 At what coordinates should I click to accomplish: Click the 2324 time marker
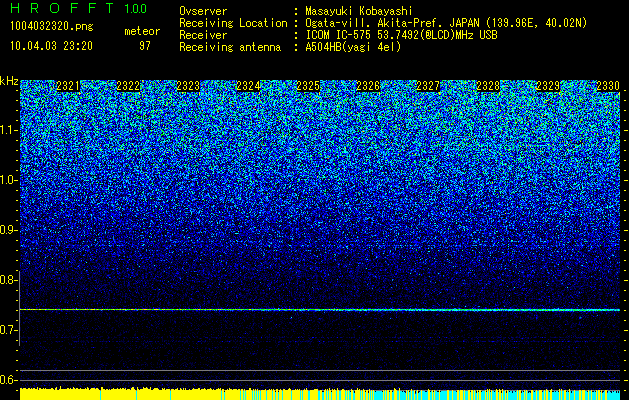[x=248, y=86]
